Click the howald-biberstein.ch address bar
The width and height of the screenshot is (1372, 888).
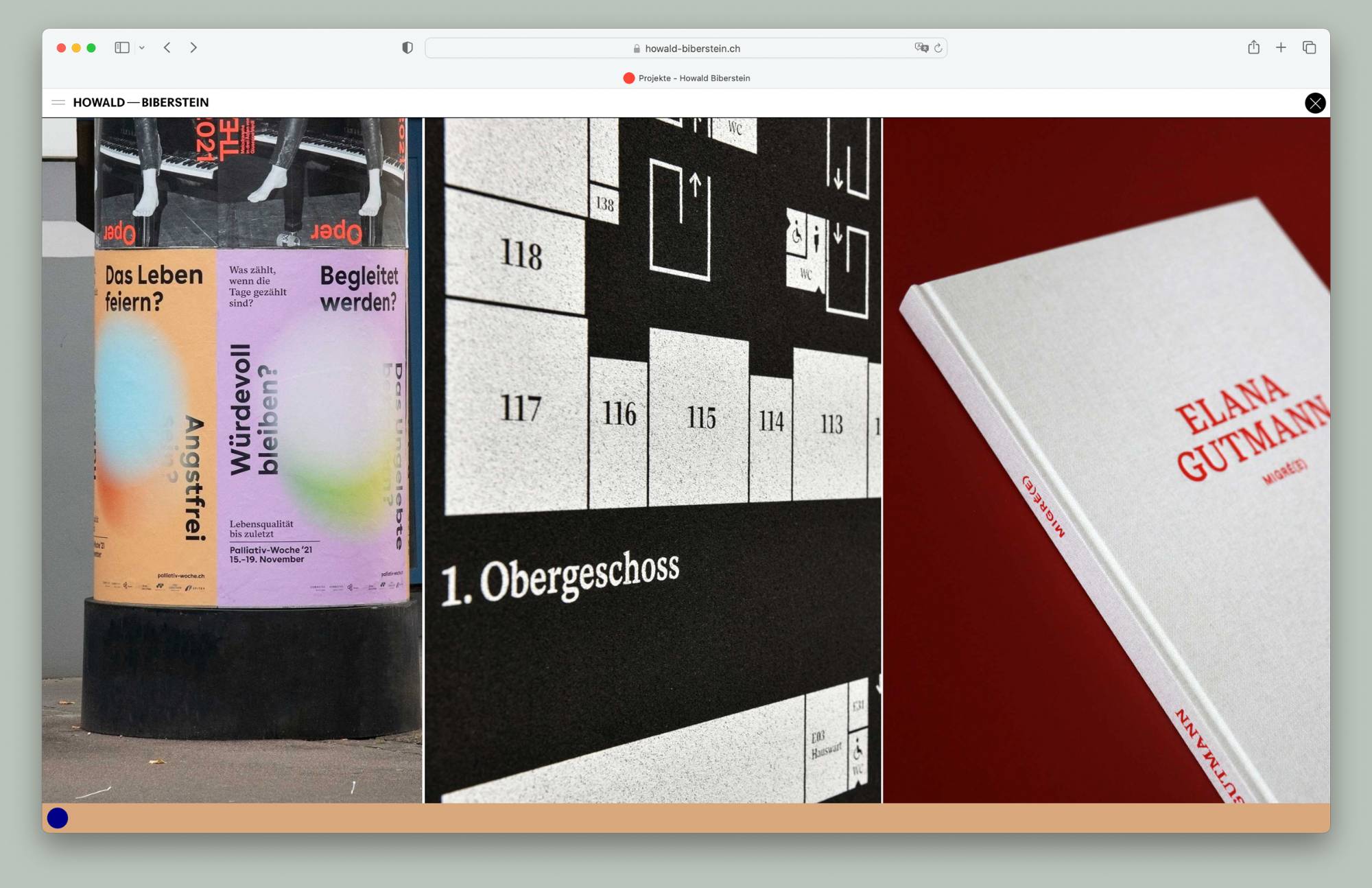coord(686,48)
